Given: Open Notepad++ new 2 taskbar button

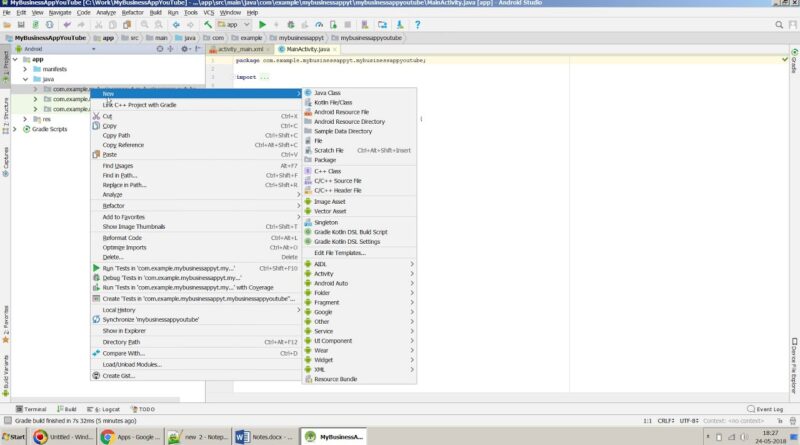Looking at the screenshot, I should tap(198, 437).
